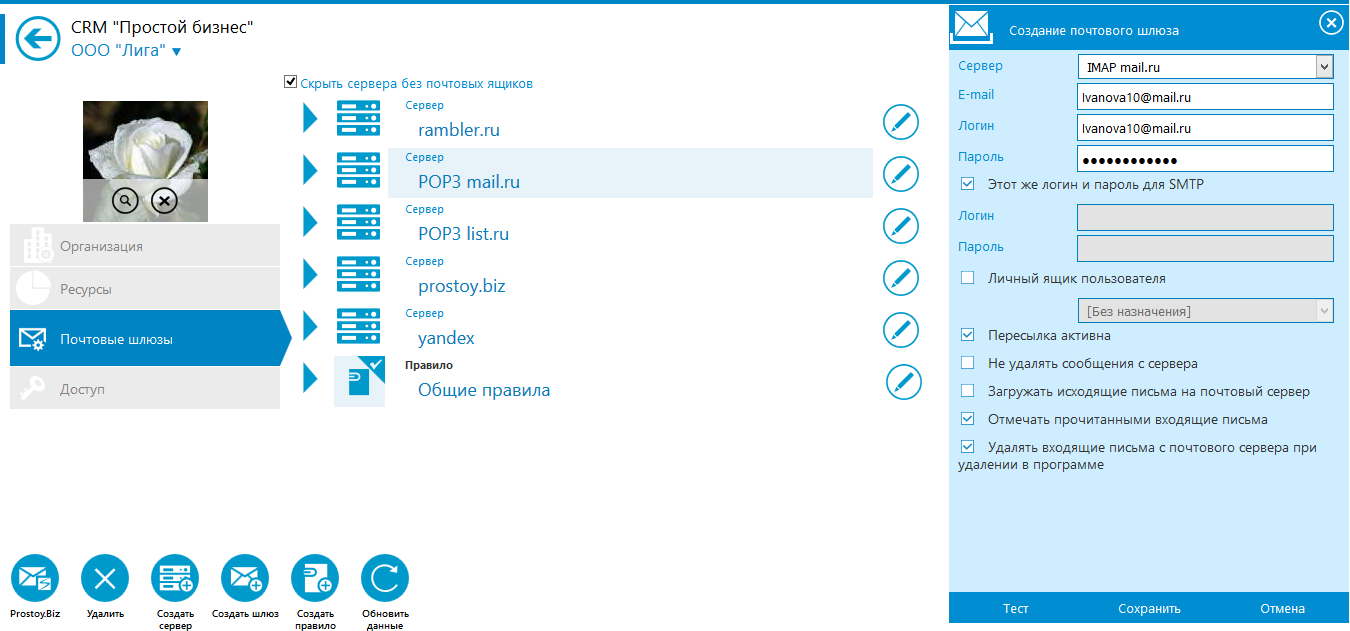
Task: Check Личный ящик пользователя
Action: tap(967, 278)
